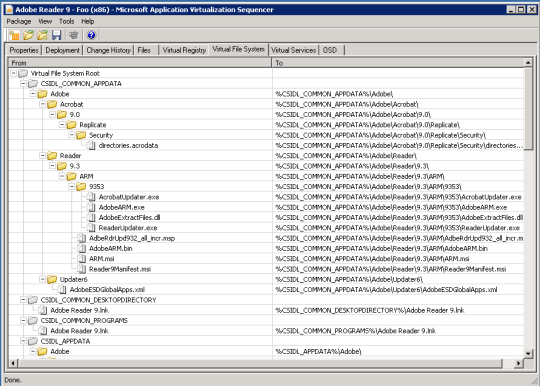Click the file icon beside ARM.msi
Image resolution: width=540 pixels, height=386 pixels.
(x=82, y=259)
